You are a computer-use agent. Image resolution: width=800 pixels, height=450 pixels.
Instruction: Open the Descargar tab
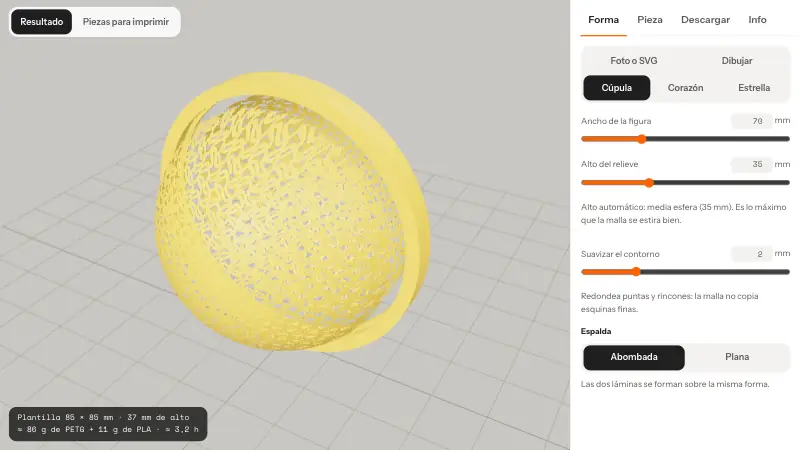pos(706,20)
